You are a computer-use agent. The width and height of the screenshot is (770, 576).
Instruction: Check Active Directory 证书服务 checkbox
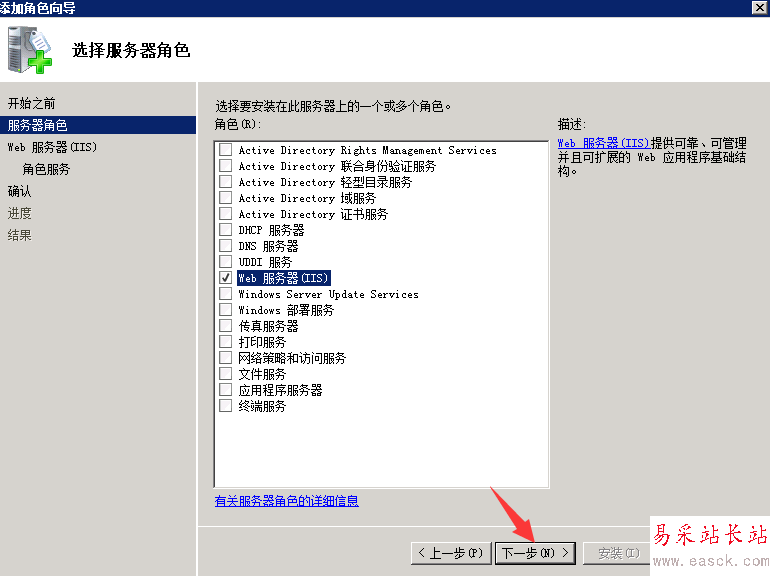click(x=225, y=214)
